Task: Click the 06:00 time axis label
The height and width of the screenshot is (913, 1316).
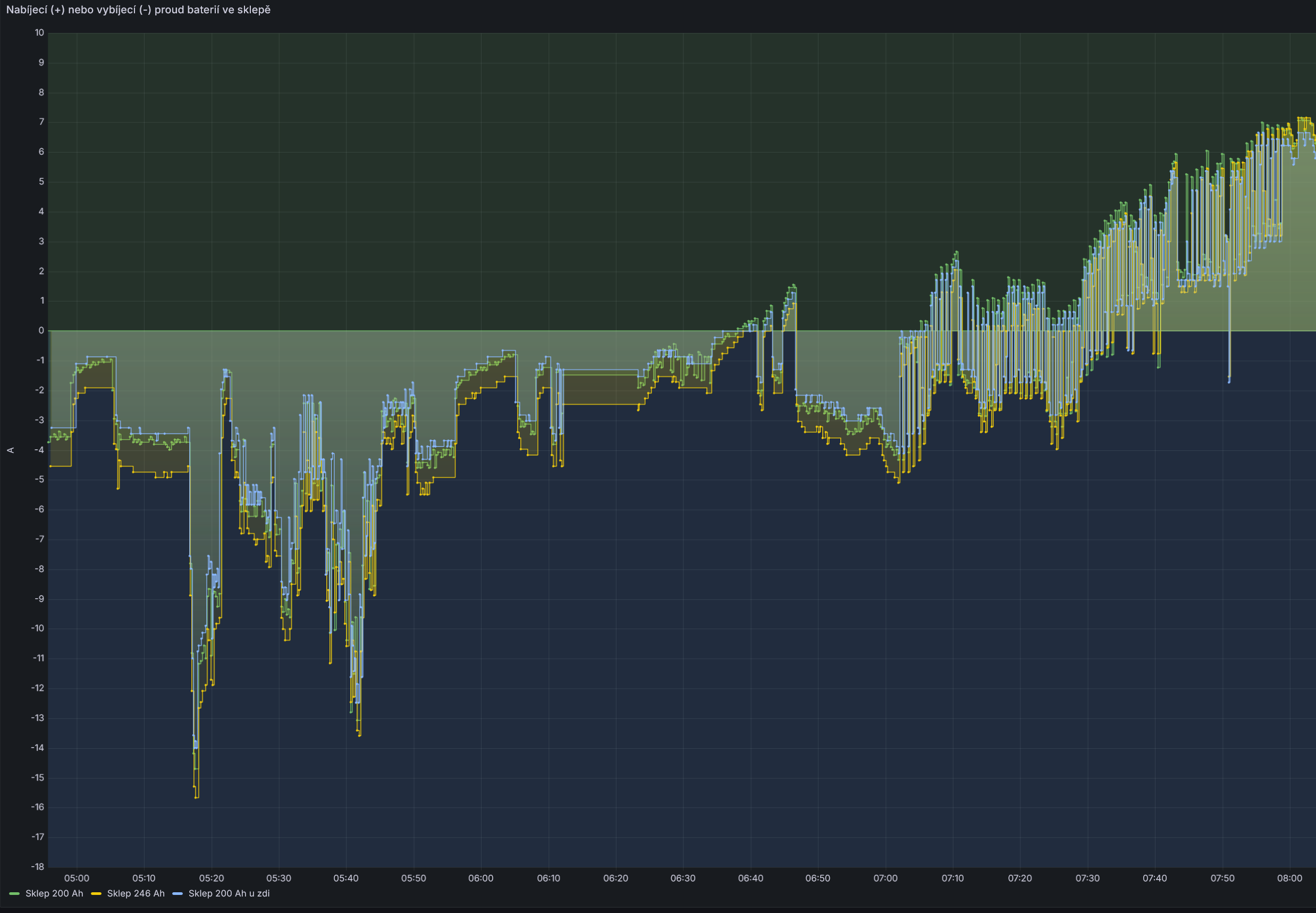Action: tap(481, 878)
